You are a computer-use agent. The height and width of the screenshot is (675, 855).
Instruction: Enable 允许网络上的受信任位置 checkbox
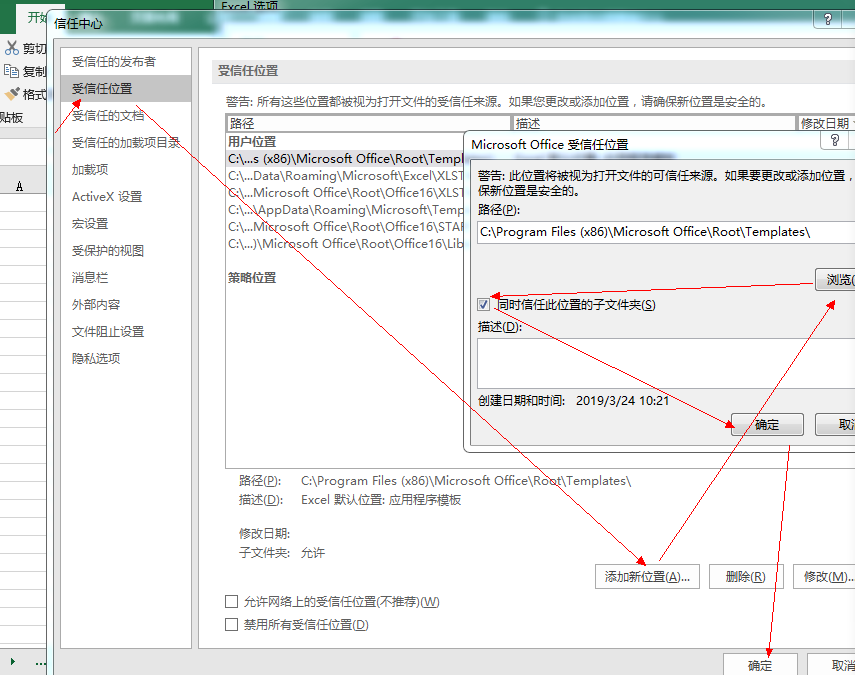231,601
